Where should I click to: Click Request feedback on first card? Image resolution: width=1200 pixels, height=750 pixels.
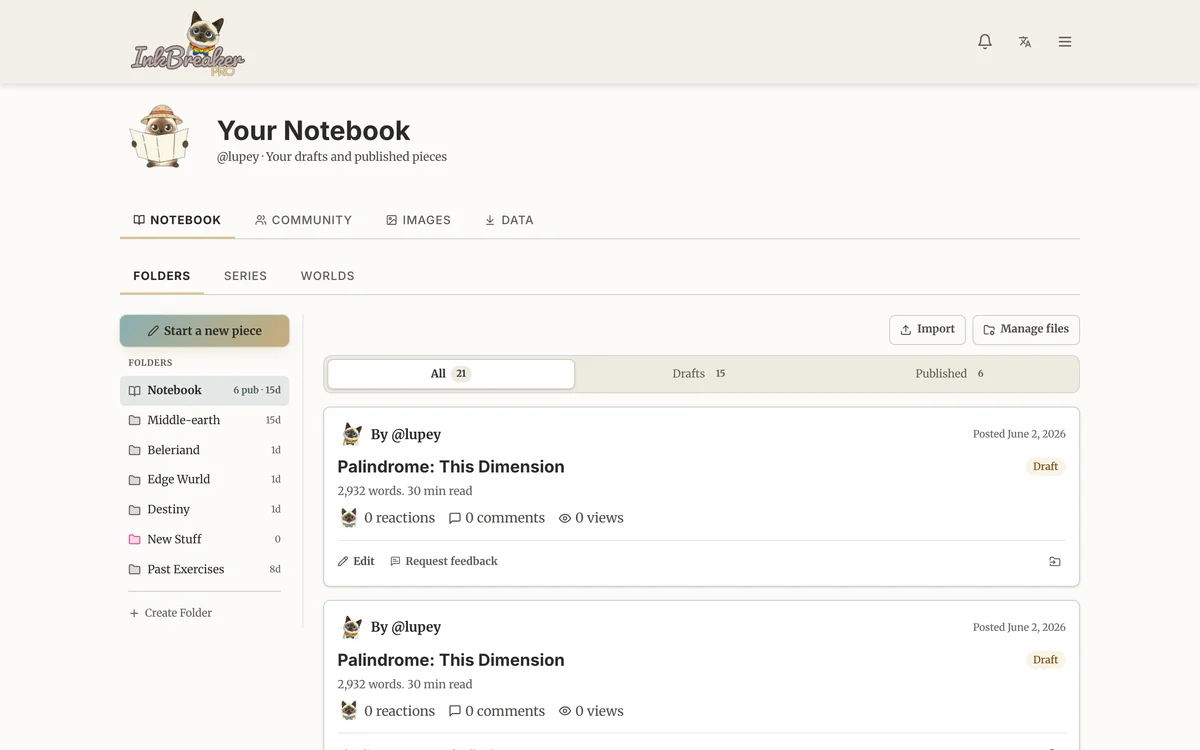click(x=443, y=562)
